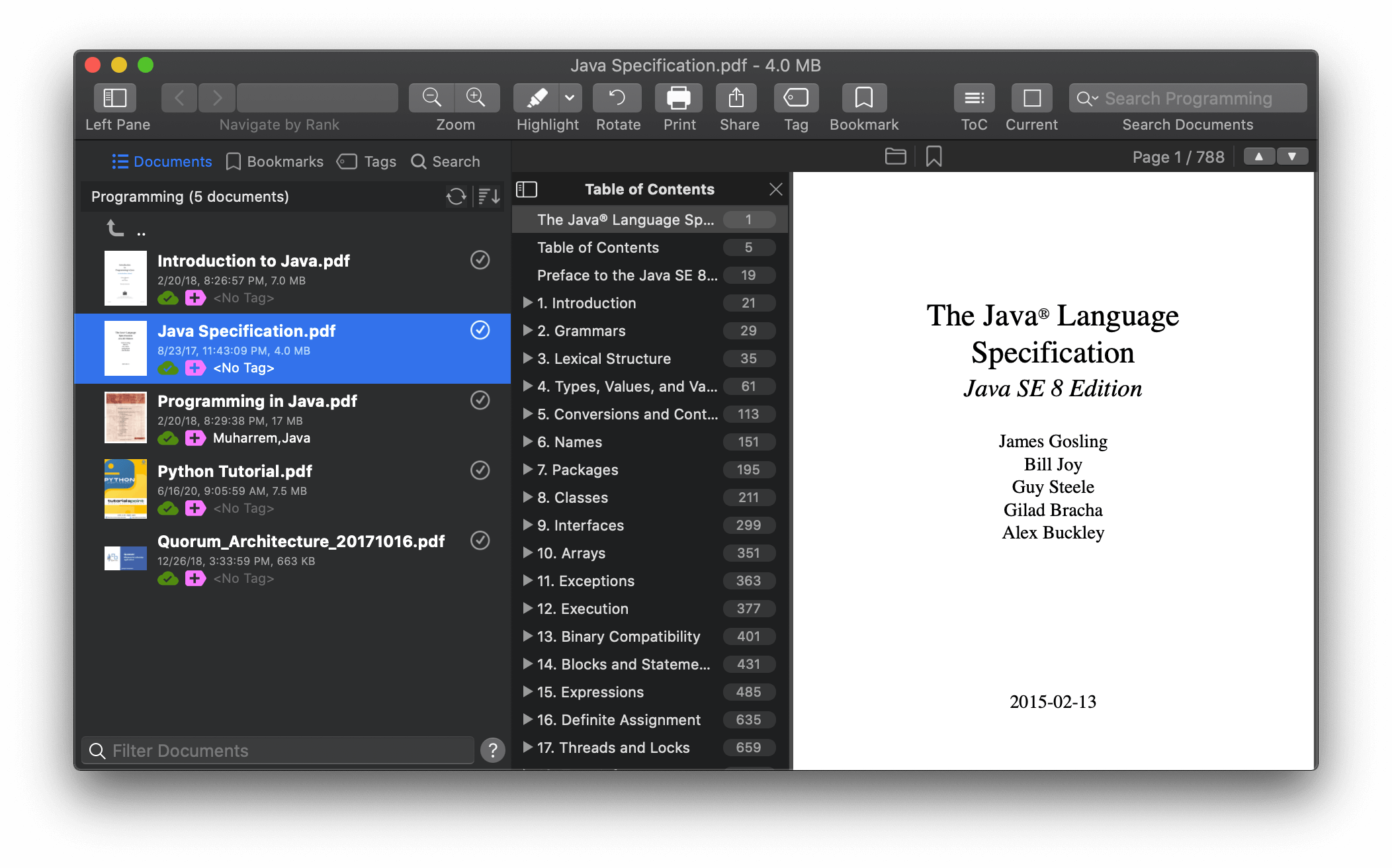The width and height of the screenshot is (1392, 868).
Task: Expand the 8. Classes chapter
Action: coord(527,497)
